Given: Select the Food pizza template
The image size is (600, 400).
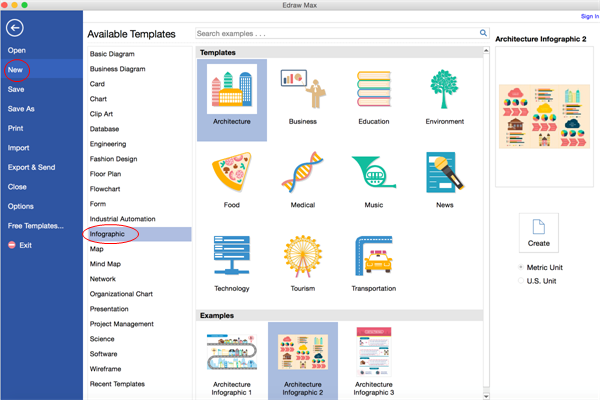Looking at the screenshot, I should [232, 171].
